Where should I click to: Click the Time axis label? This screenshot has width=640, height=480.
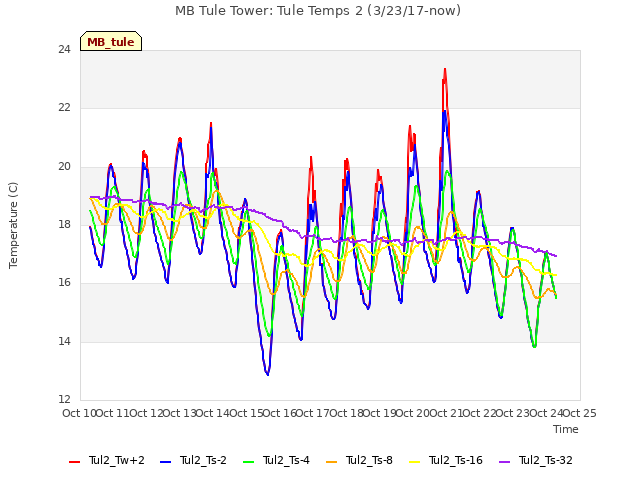[566, 429]
